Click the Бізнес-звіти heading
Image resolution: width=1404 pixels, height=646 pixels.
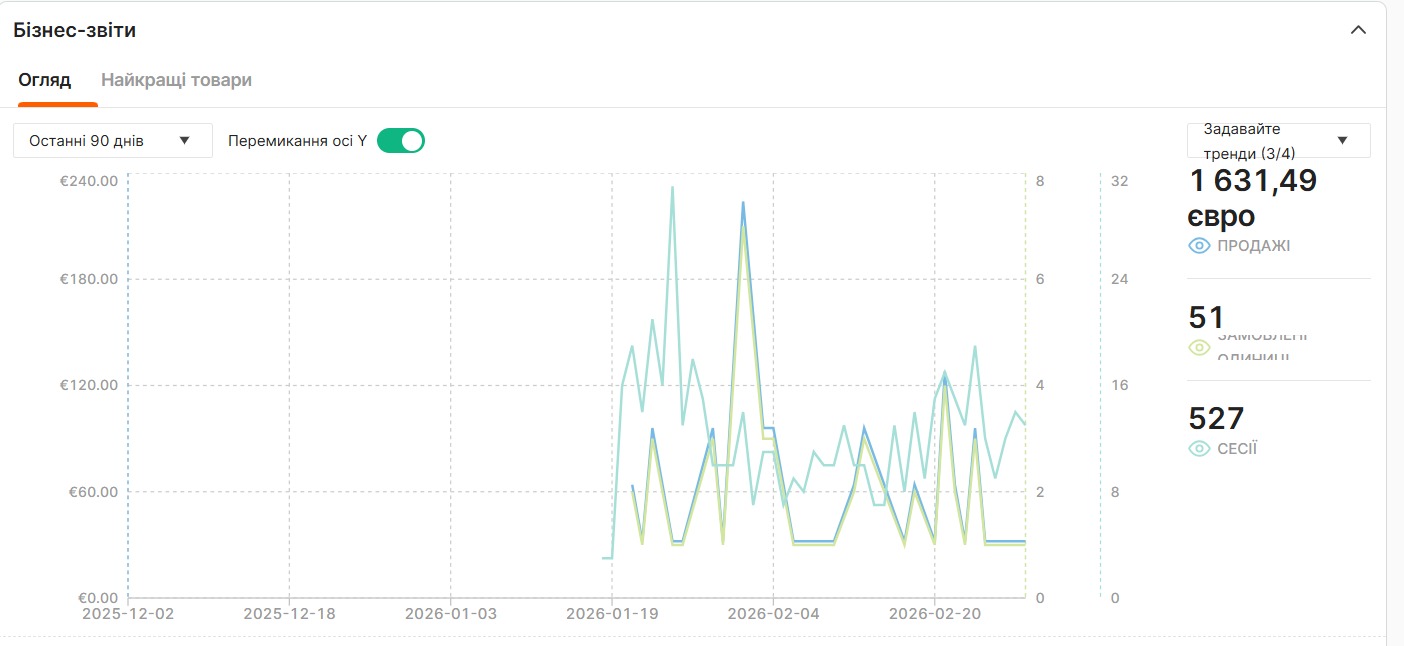point(75,30)
